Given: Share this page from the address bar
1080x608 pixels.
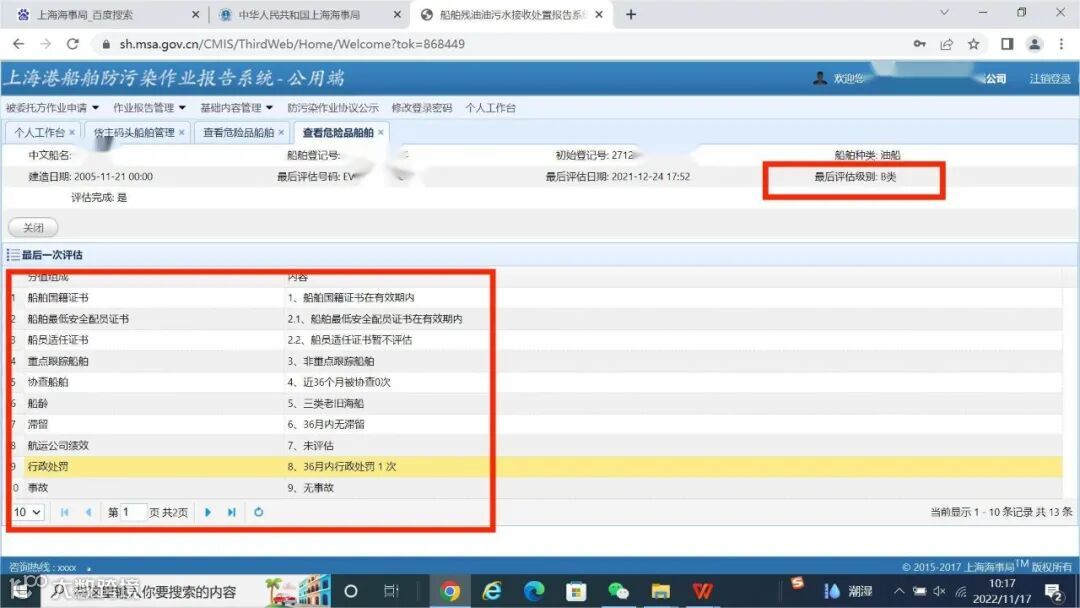Looking at the screenshot, I should click(x=946, y=44).
